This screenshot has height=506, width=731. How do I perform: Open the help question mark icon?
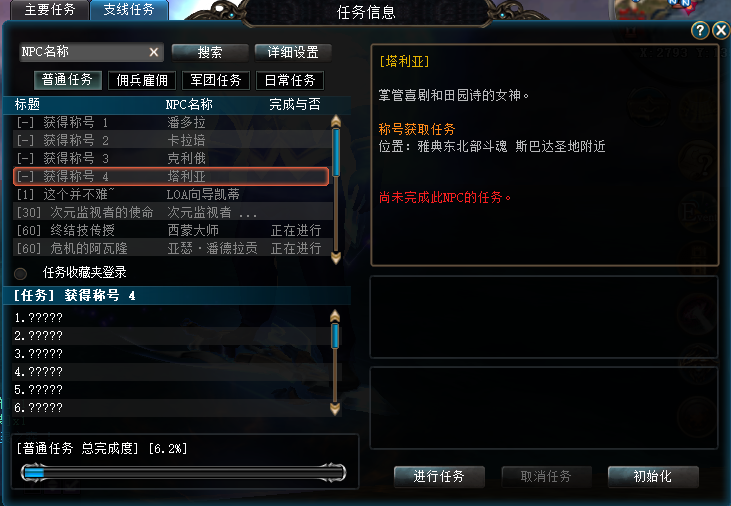pos(700,31)
